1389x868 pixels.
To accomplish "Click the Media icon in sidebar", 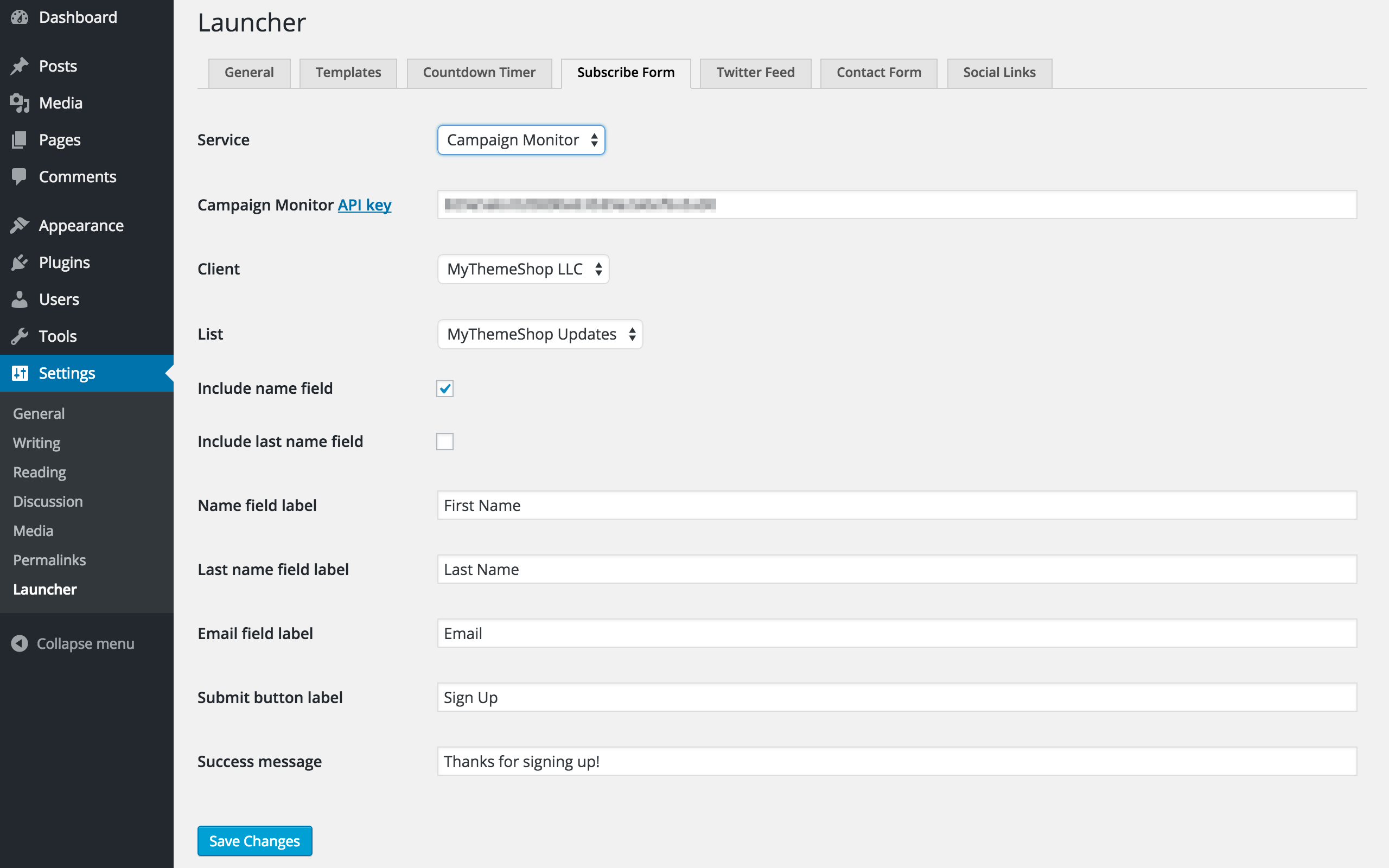I will pos(21,103).
